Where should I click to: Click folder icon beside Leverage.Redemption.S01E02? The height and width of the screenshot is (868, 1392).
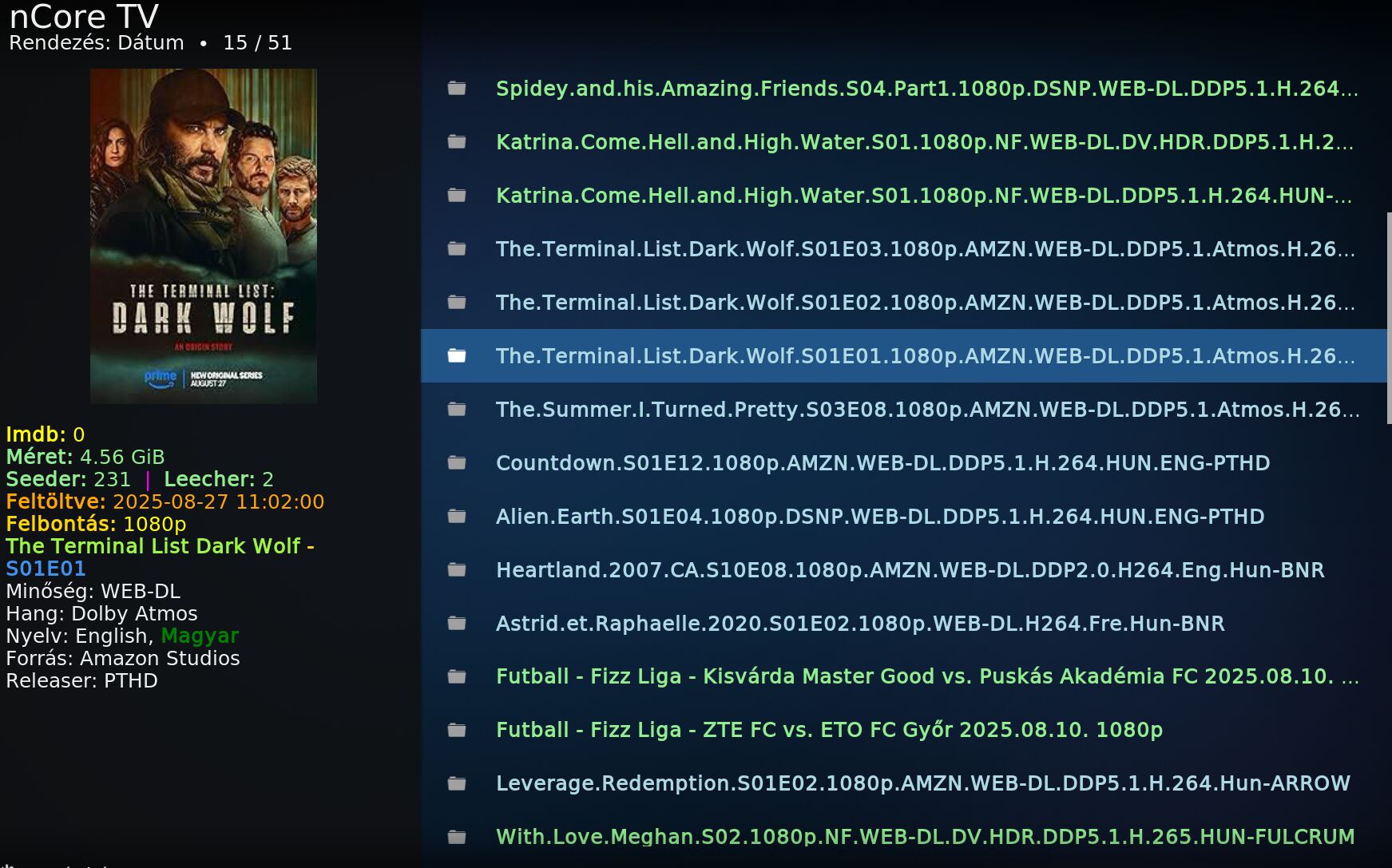[x=457, y=783]
